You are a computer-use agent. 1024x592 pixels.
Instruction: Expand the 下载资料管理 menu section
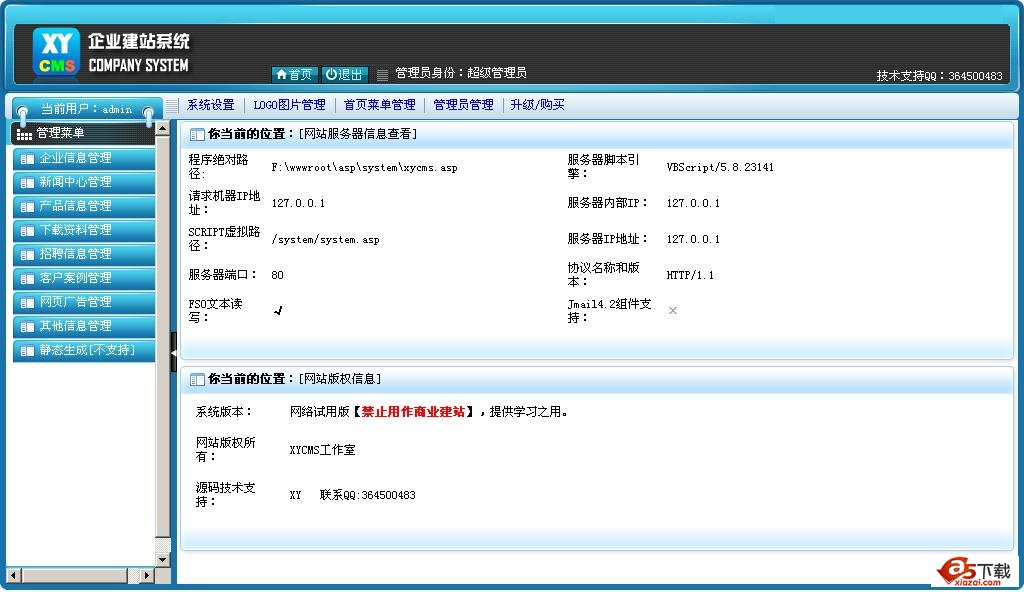(75, 230)
